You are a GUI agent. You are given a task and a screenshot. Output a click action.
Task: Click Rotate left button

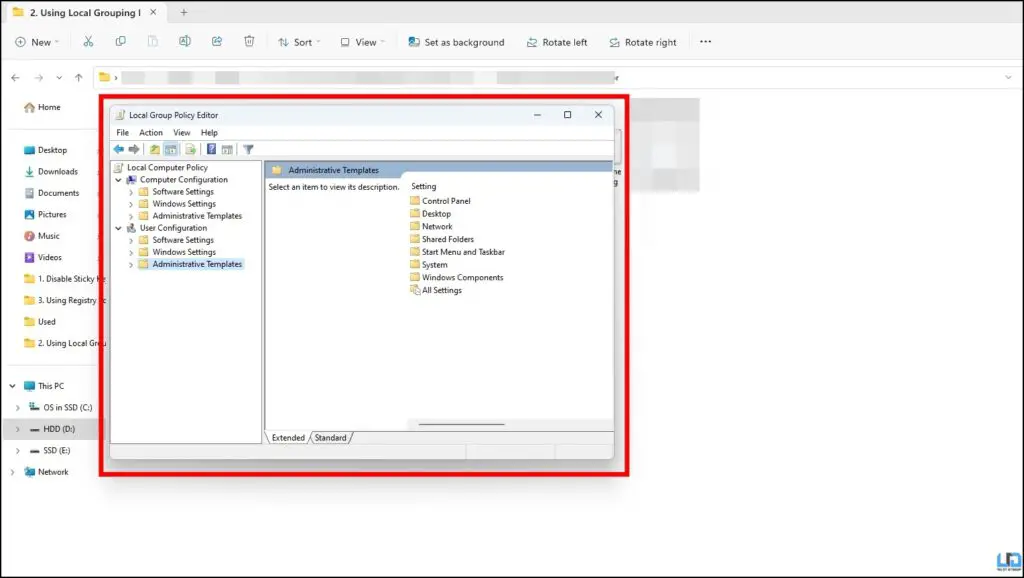[x=557, y=42]
